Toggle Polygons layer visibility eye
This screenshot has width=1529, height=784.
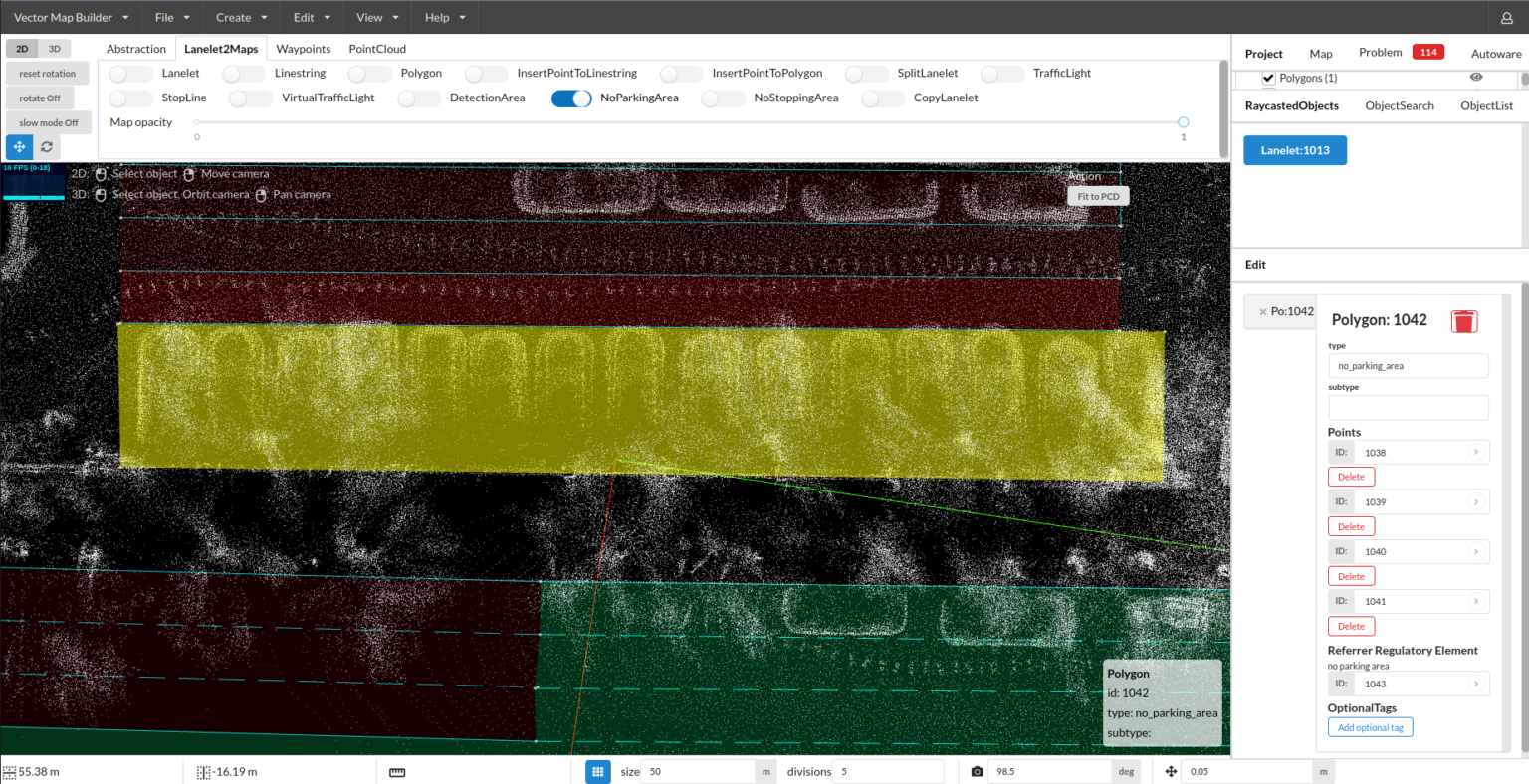[x=1476, y=77]
